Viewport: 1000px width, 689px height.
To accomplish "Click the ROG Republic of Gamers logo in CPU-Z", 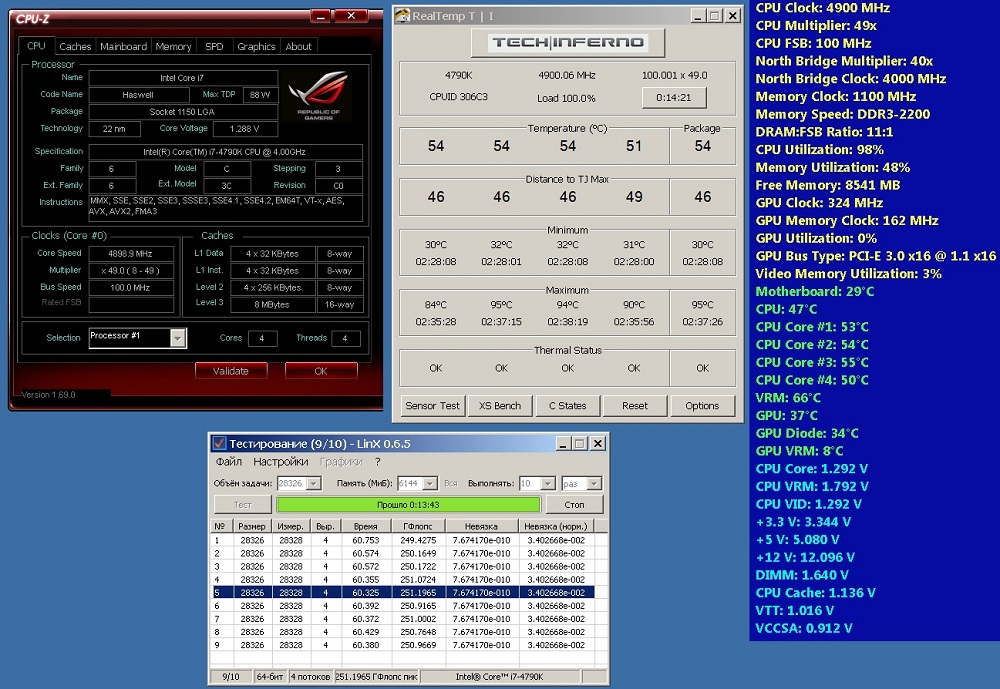I will point(318,94).
